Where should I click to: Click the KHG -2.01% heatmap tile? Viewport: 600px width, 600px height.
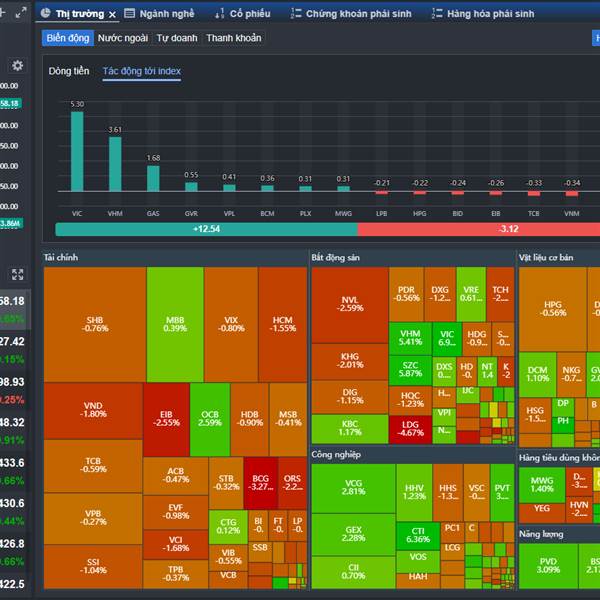[x=350, y=361]
